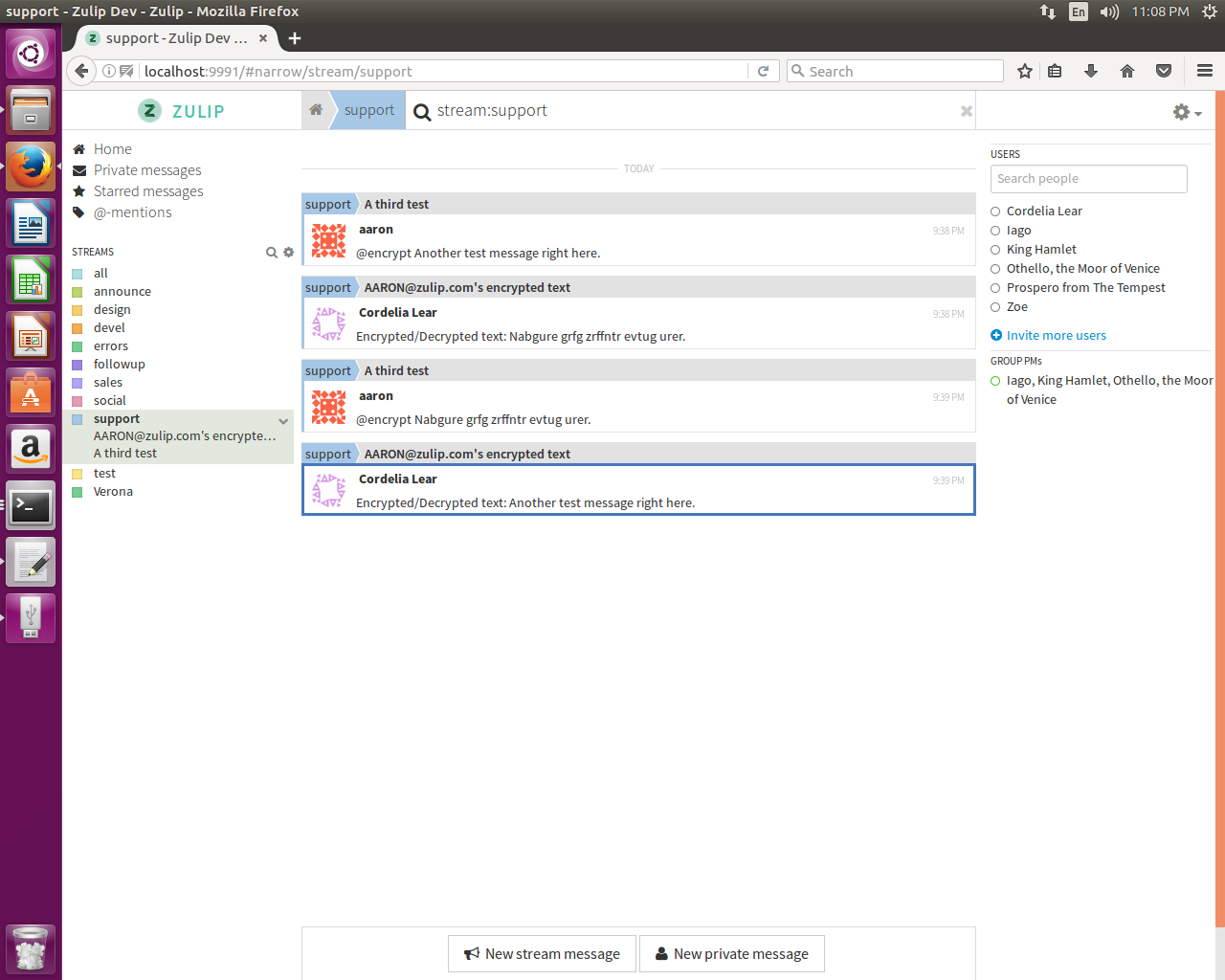Click the design stream color swatch
The image size is (1225, 980).
(78, 310)
